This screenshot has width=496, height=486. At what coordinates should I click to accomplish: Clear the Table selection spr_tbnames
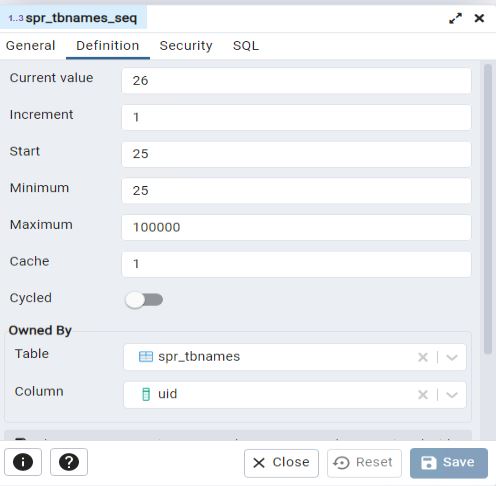pos(423,357)
